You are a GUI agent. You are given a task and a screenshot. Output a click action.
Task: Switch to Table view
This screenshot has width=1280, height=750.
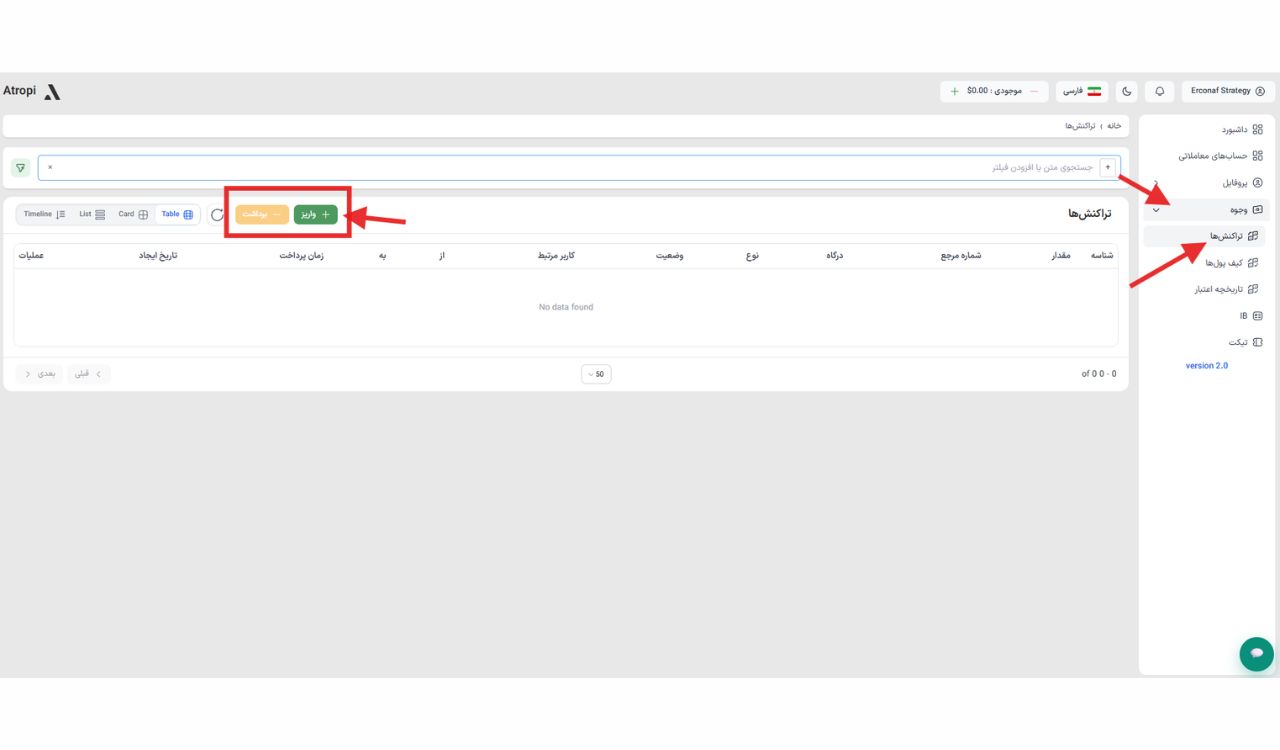(177, 215)
